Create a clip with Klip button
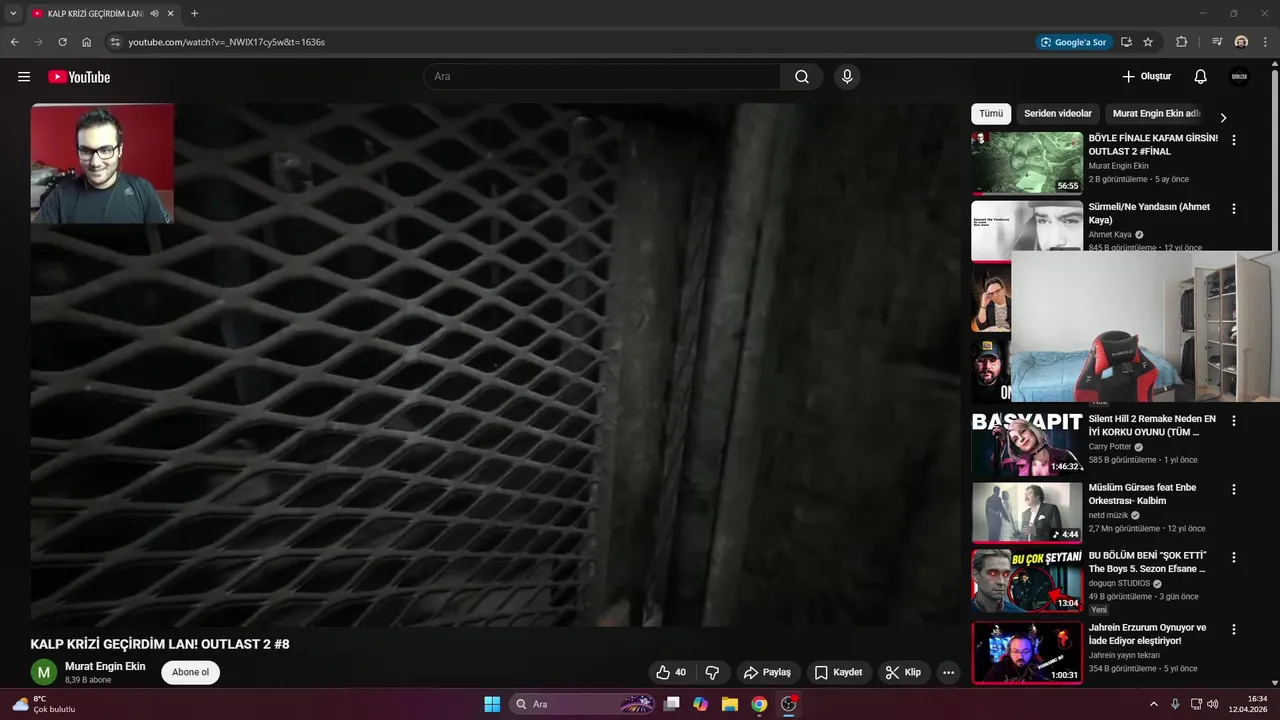The image size is (1280, 720). tap(903, 673)
